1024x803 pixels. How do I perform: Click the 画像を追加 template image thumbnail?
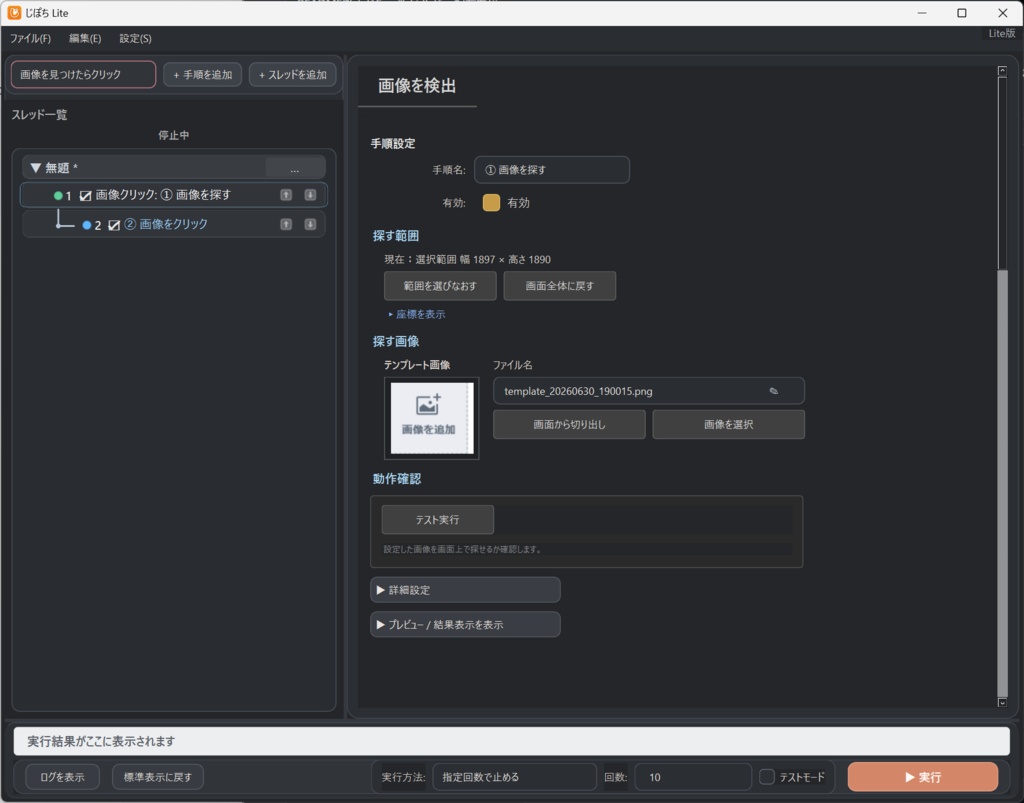point(431,418)
